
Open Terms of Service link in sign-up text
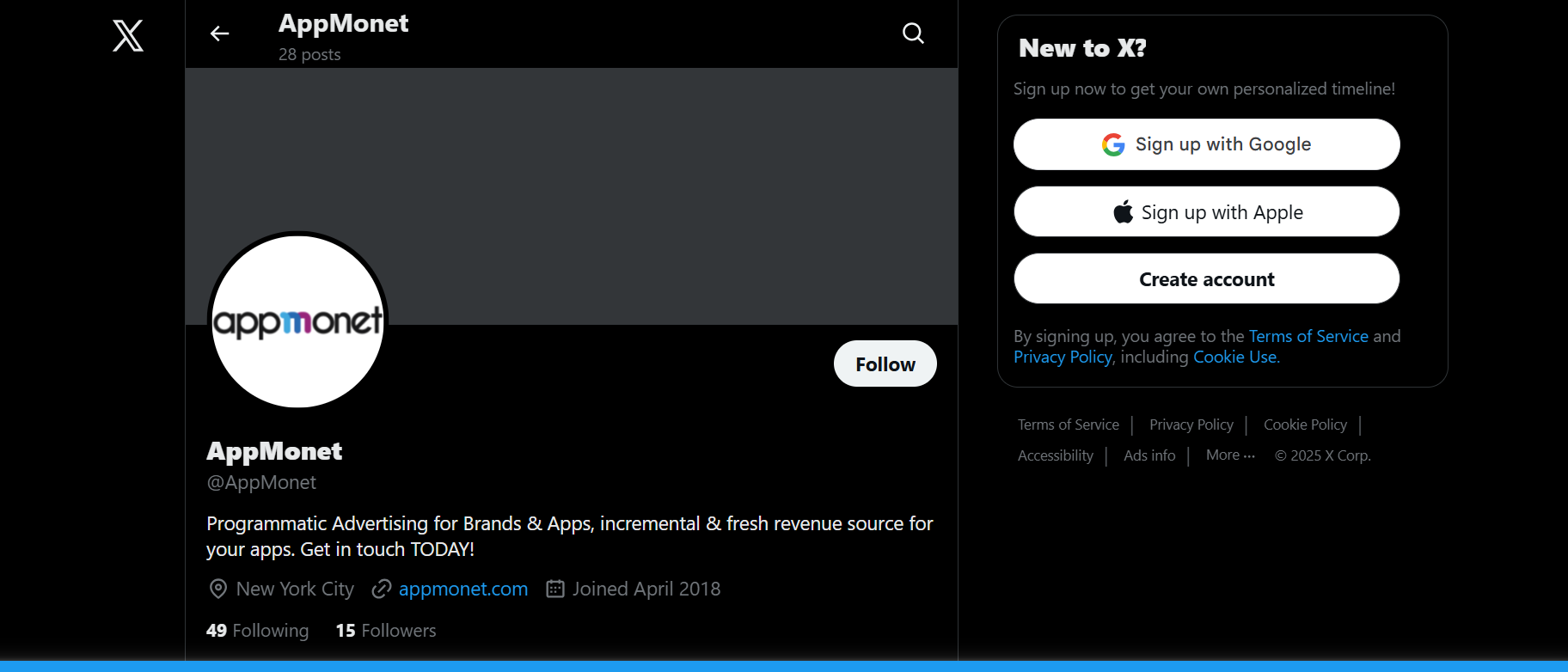pyautogui.click(x=1308, y=336)
